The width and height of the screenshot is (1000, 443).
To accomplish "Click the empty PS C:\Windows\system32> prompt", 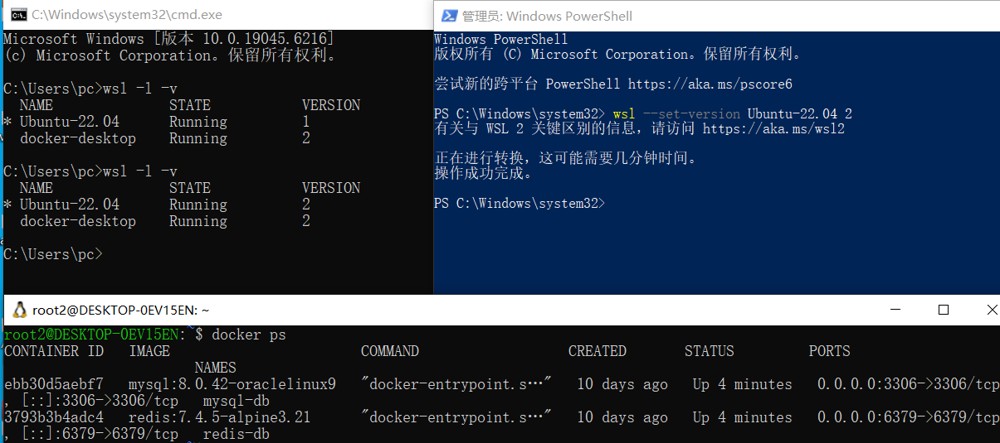I will [519, 203].
